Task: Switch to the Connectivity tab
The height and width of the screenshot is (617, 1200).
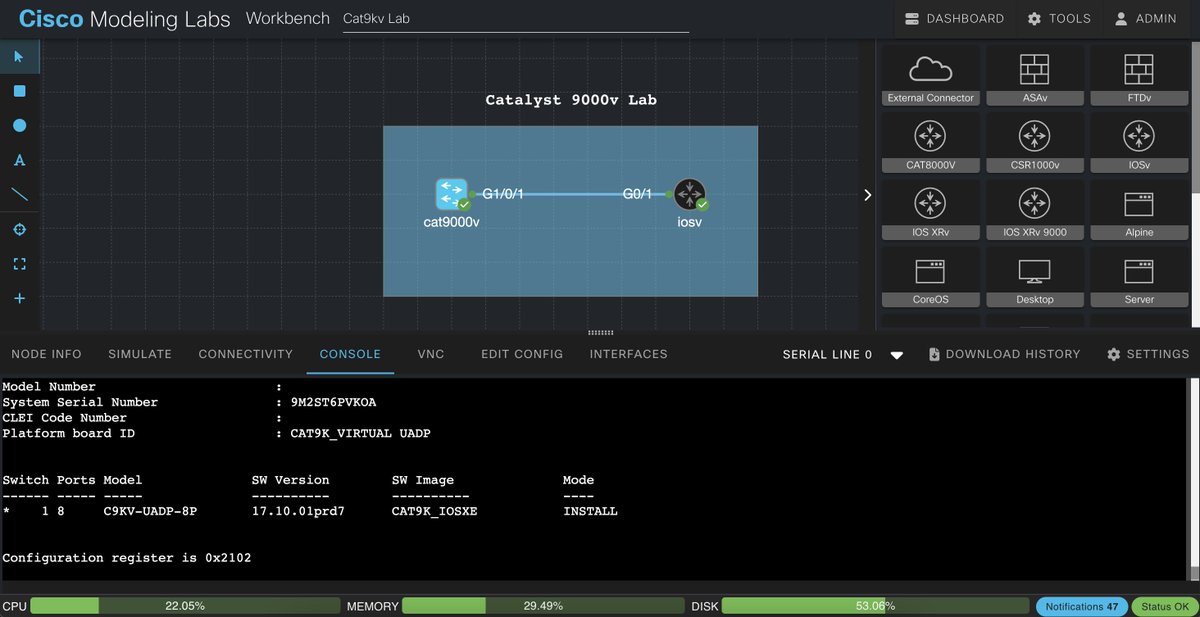Action: pyautogui.click(x=246, y=354)
